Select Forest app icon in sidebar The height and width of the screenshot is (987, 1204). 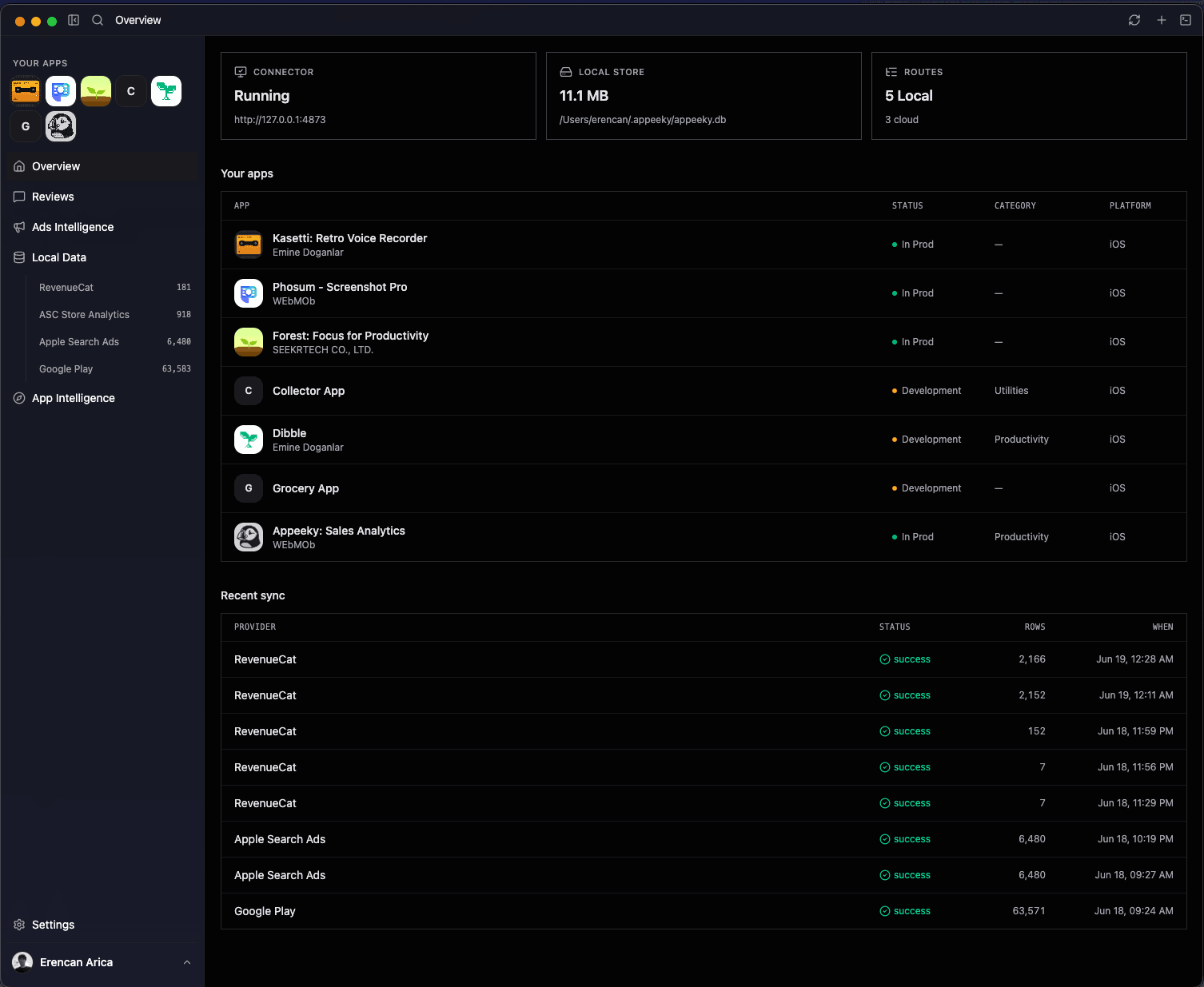click(96, 91)
